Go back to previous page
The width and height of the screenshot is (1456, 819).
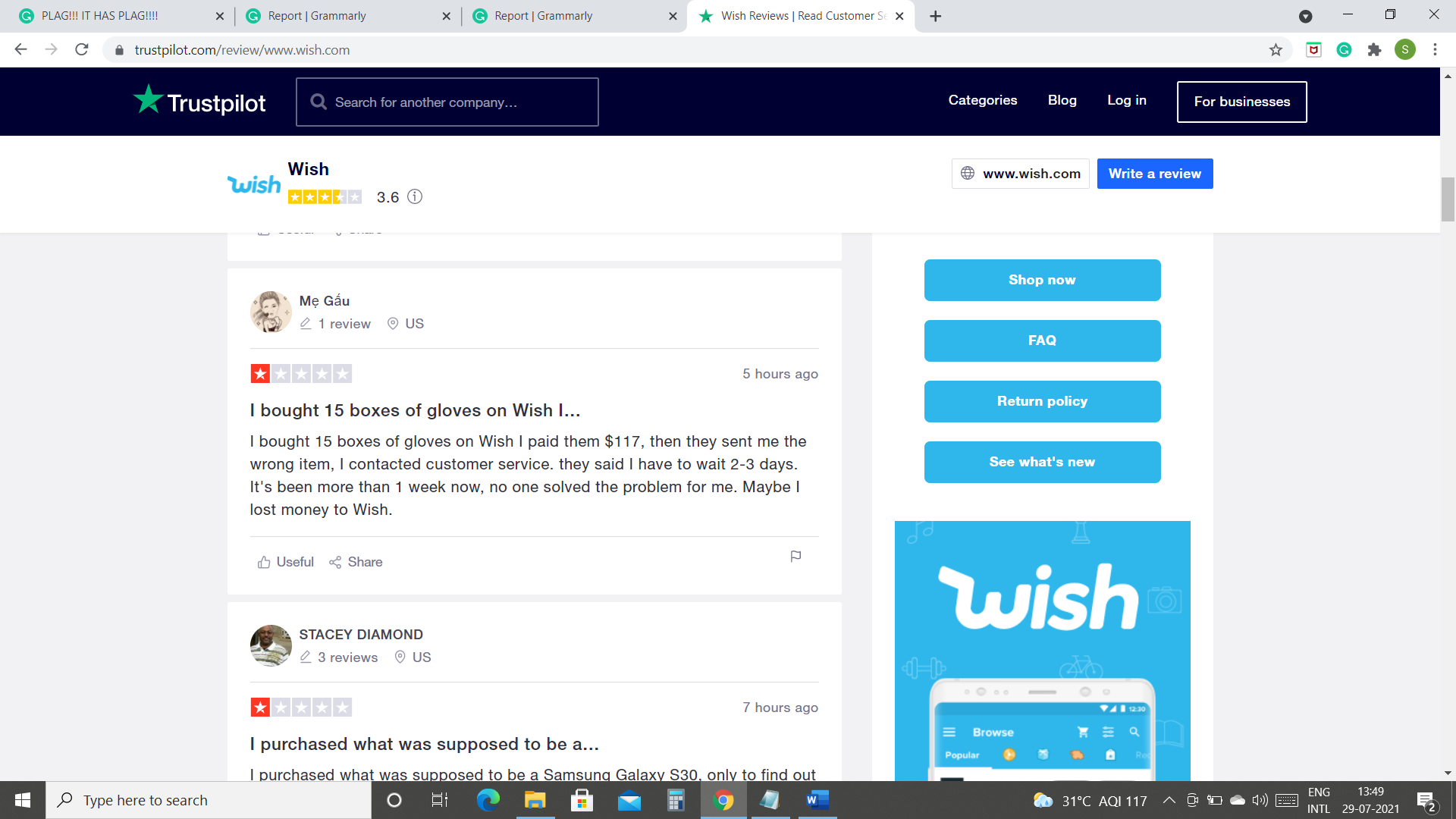[21, 50]
